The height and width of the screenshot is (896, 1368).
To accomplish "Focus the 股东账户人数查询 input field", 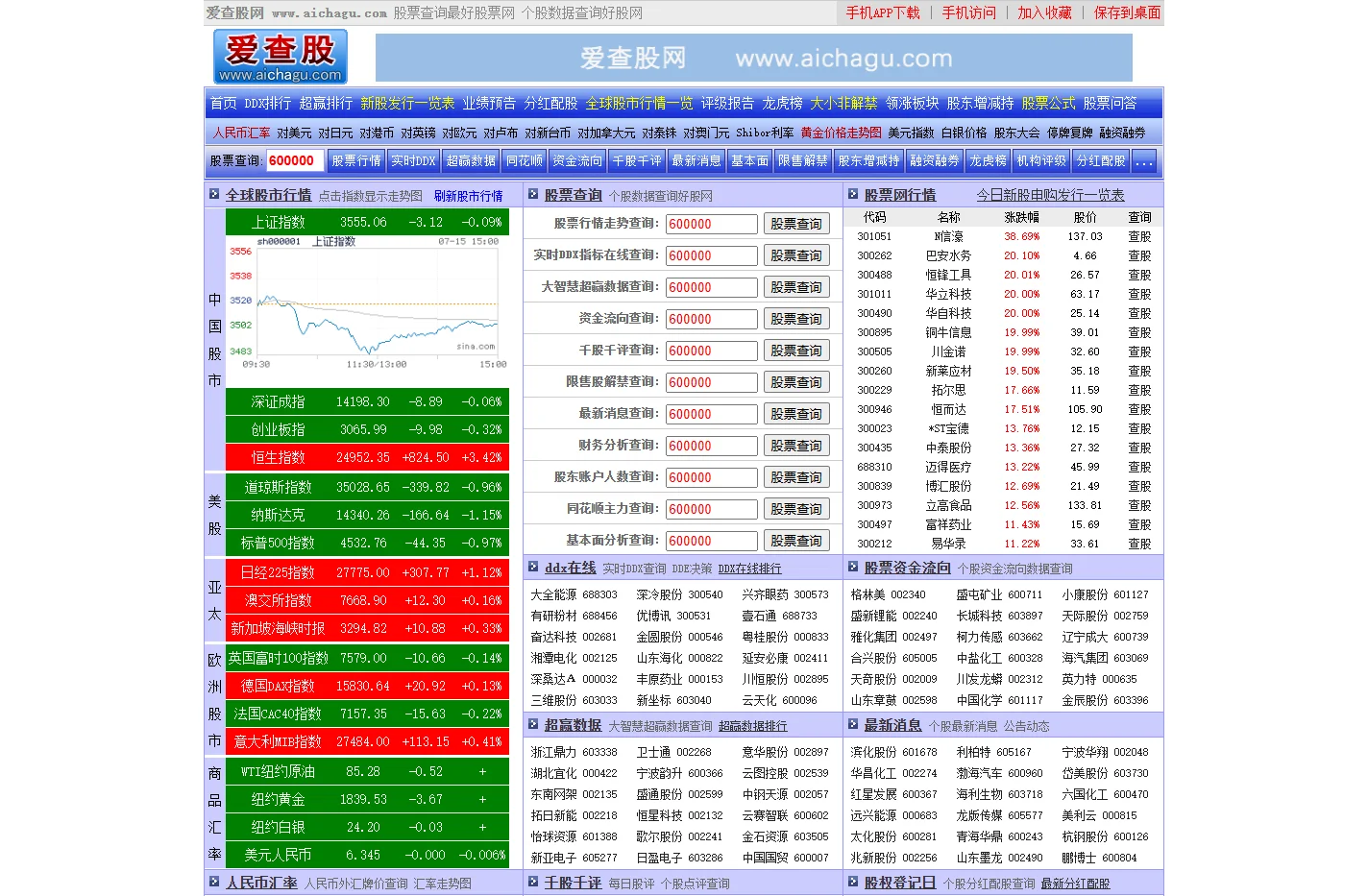I will [x=712, y=477].
